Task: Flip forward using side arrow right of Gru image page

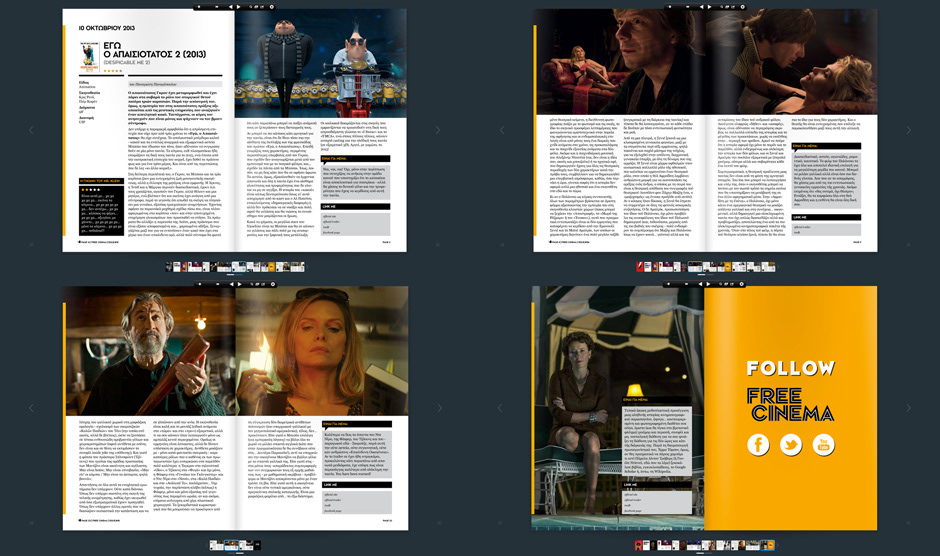Action: pyautogui.click(x=438, y=130)
